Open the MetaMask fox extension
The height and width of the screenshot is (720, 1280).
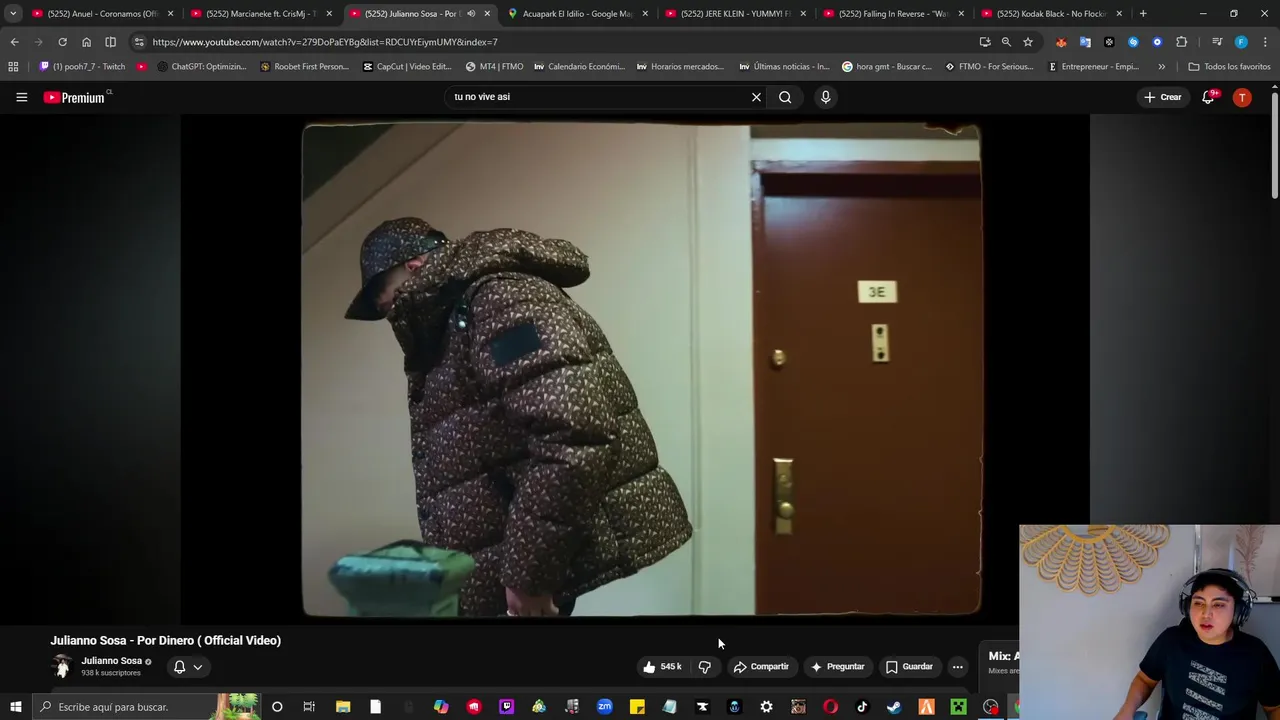coord(1061,42)
